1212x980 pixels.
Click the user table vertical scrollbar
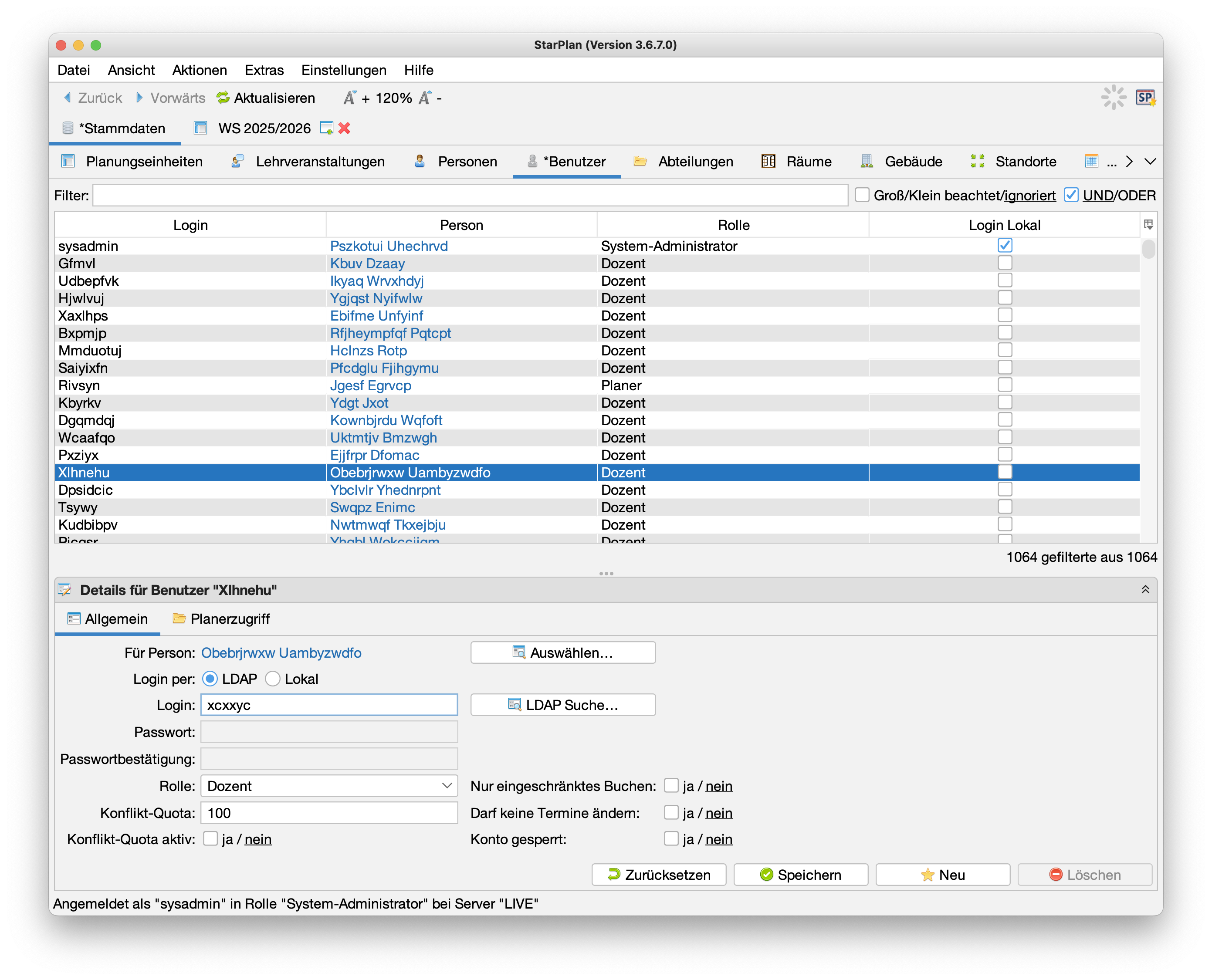(x=1148, y=249)
